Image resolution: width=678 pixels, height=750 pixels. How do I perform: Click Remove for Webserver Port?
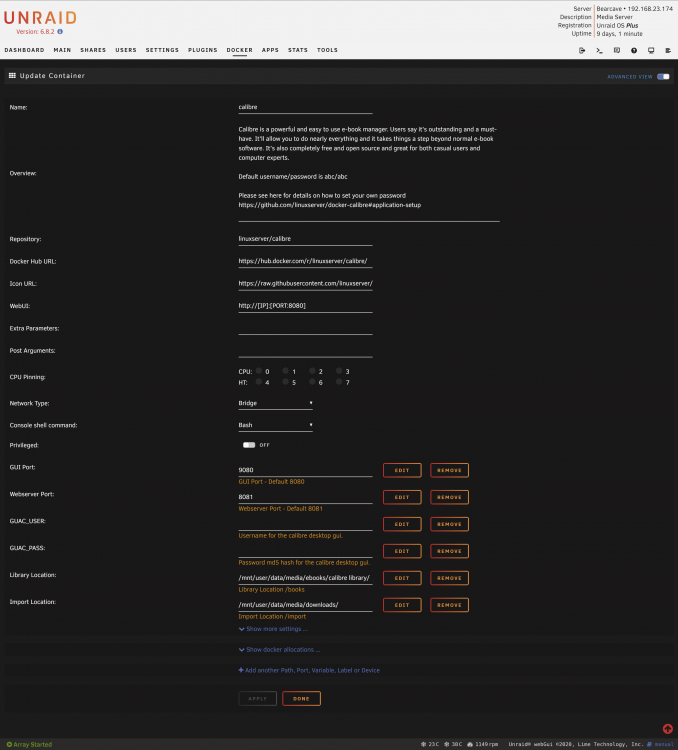tap(449, 497)
